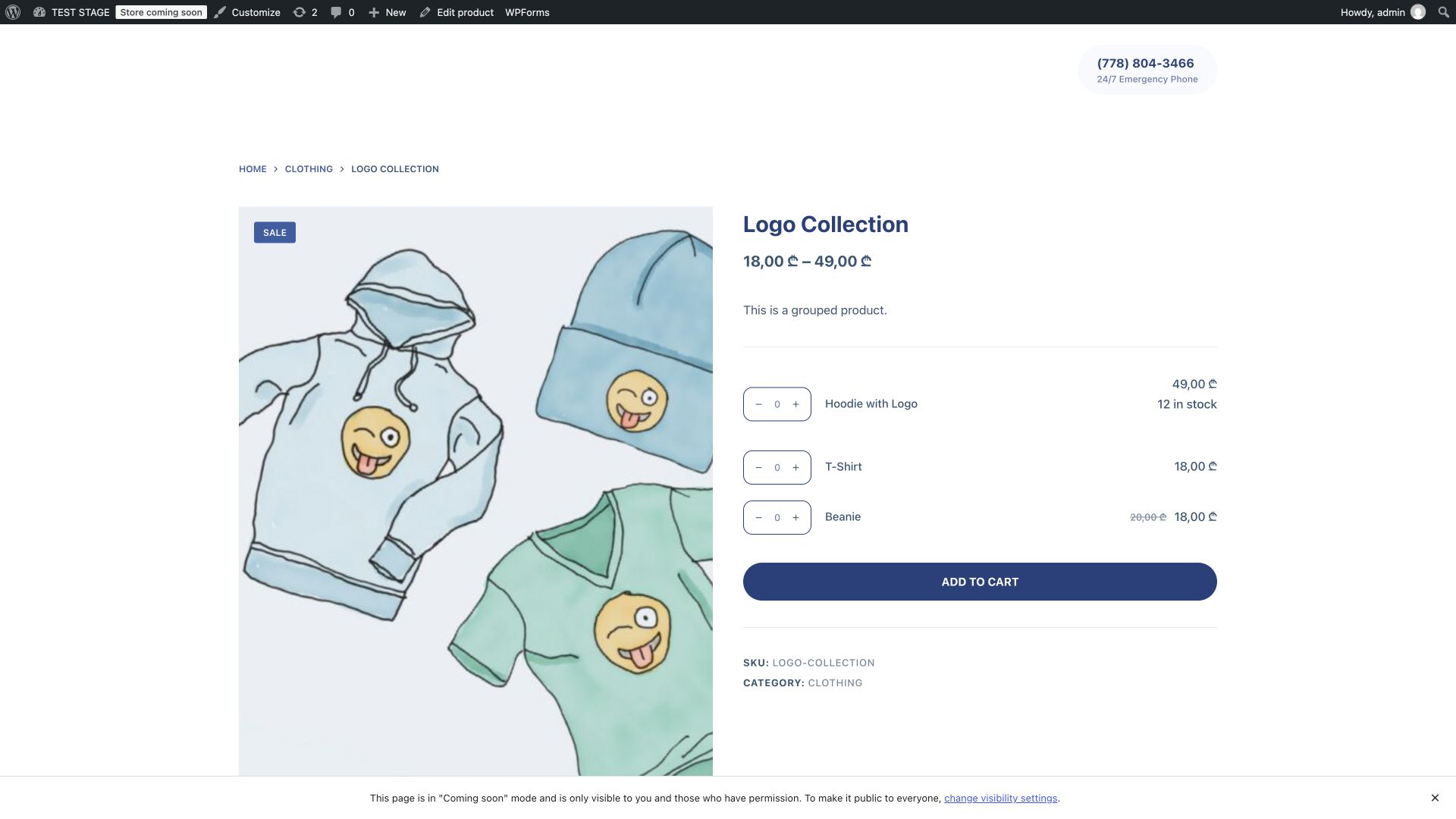Viewport: 1456px width, 819px height.
Task: Increase Hoodie with Logo quantity
Action: tap(795, 404)
